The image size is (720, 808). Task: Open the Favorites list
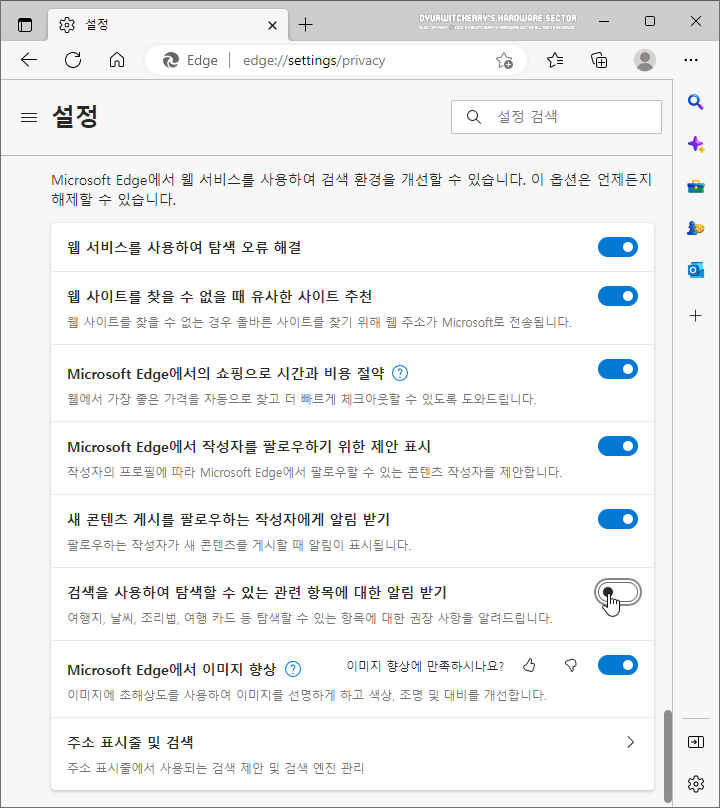(555, 60)
